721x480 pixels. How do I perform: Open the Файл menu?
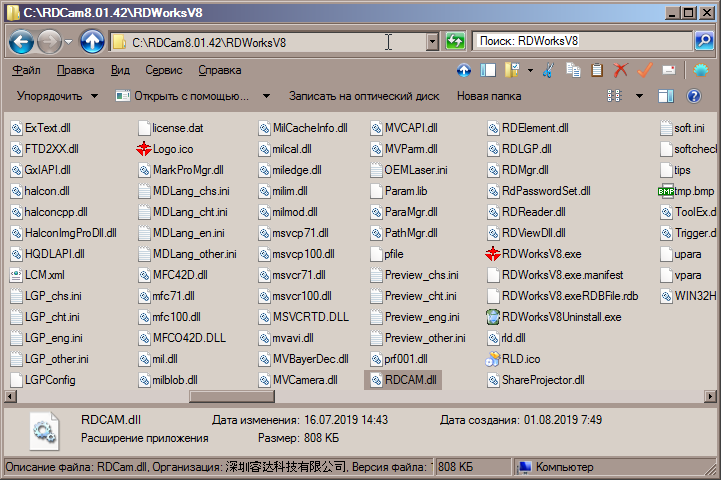[27, 71]
